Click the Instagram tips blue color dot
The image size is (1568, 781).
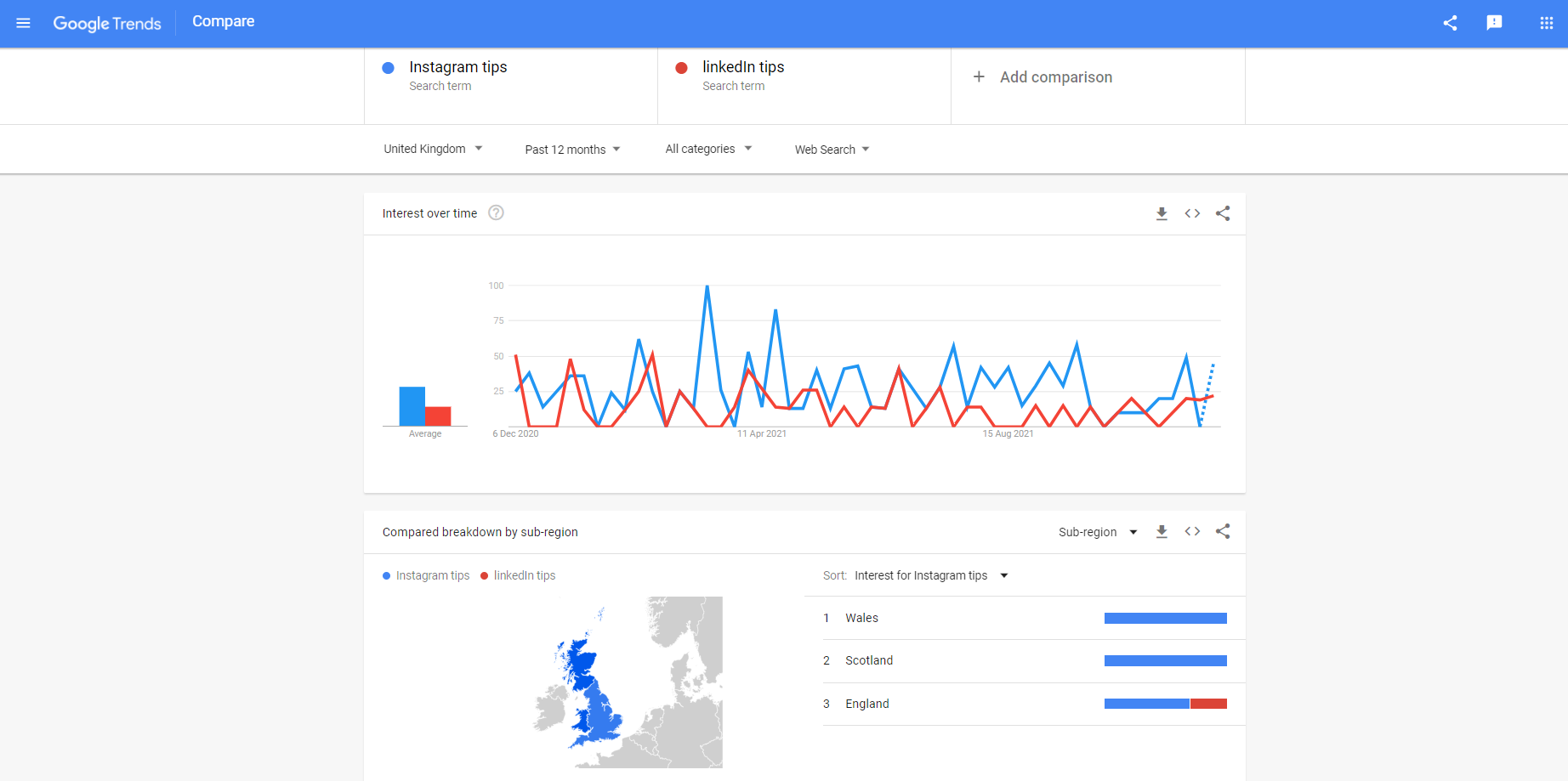click(x=388, y=68)
